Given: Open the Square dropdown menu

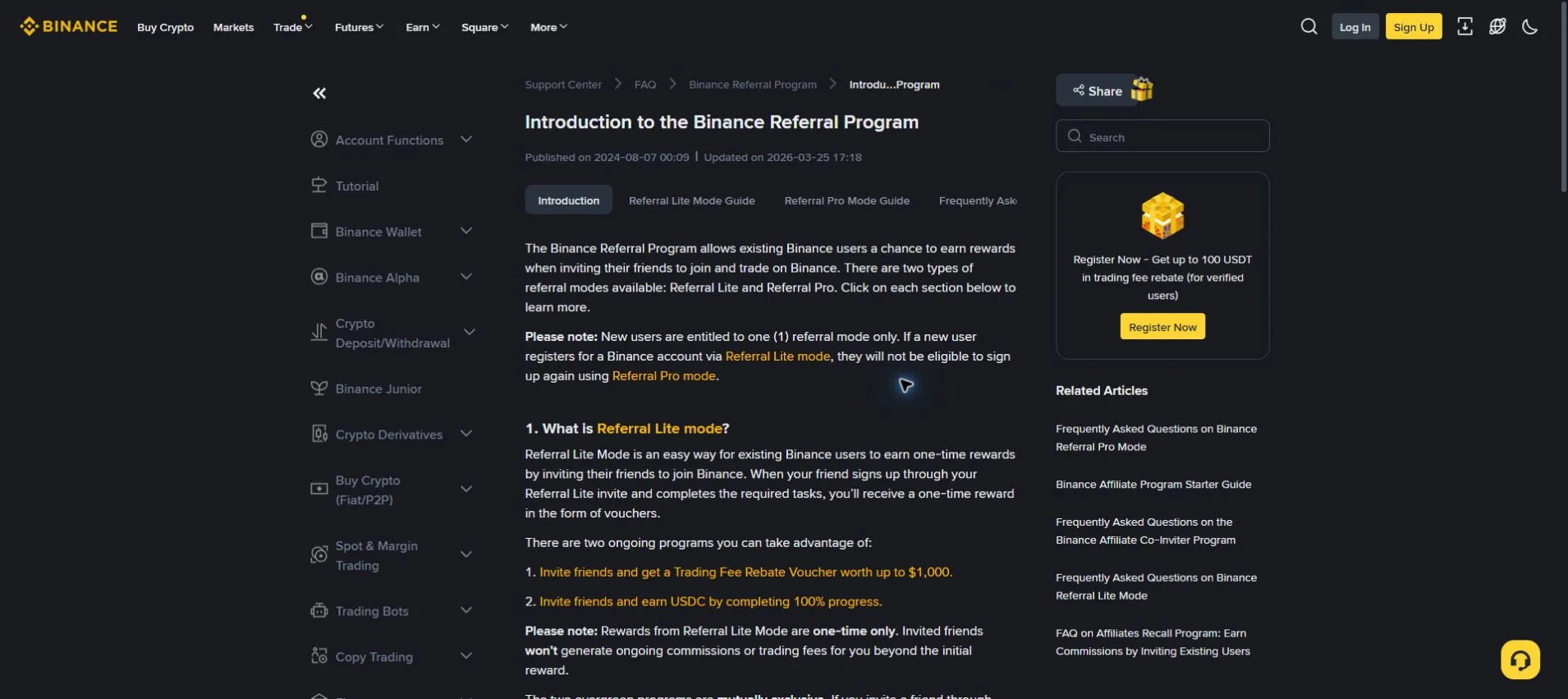Looking at the screenshot, I should (484, 27).
